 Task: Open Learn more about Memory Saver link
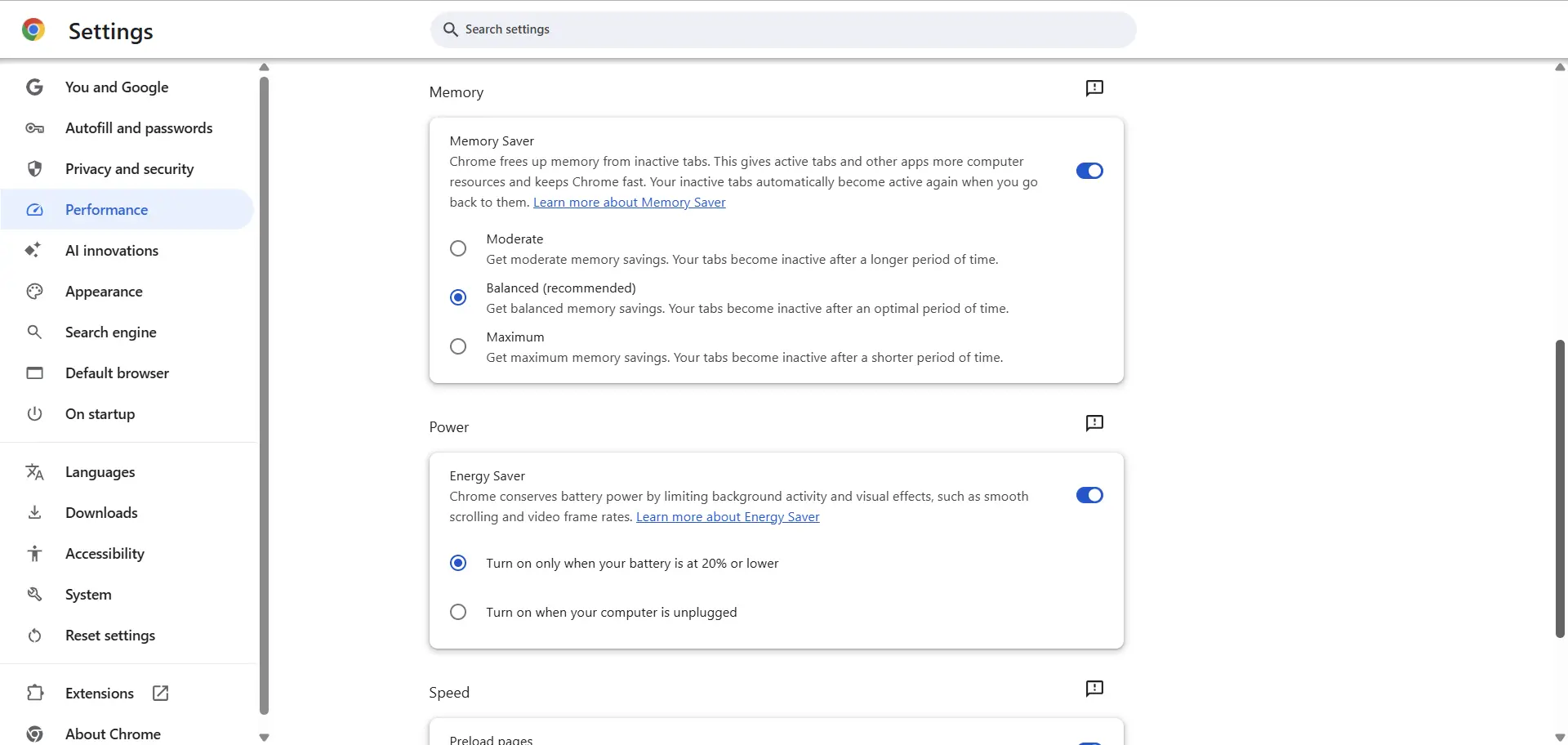point(629,203)
